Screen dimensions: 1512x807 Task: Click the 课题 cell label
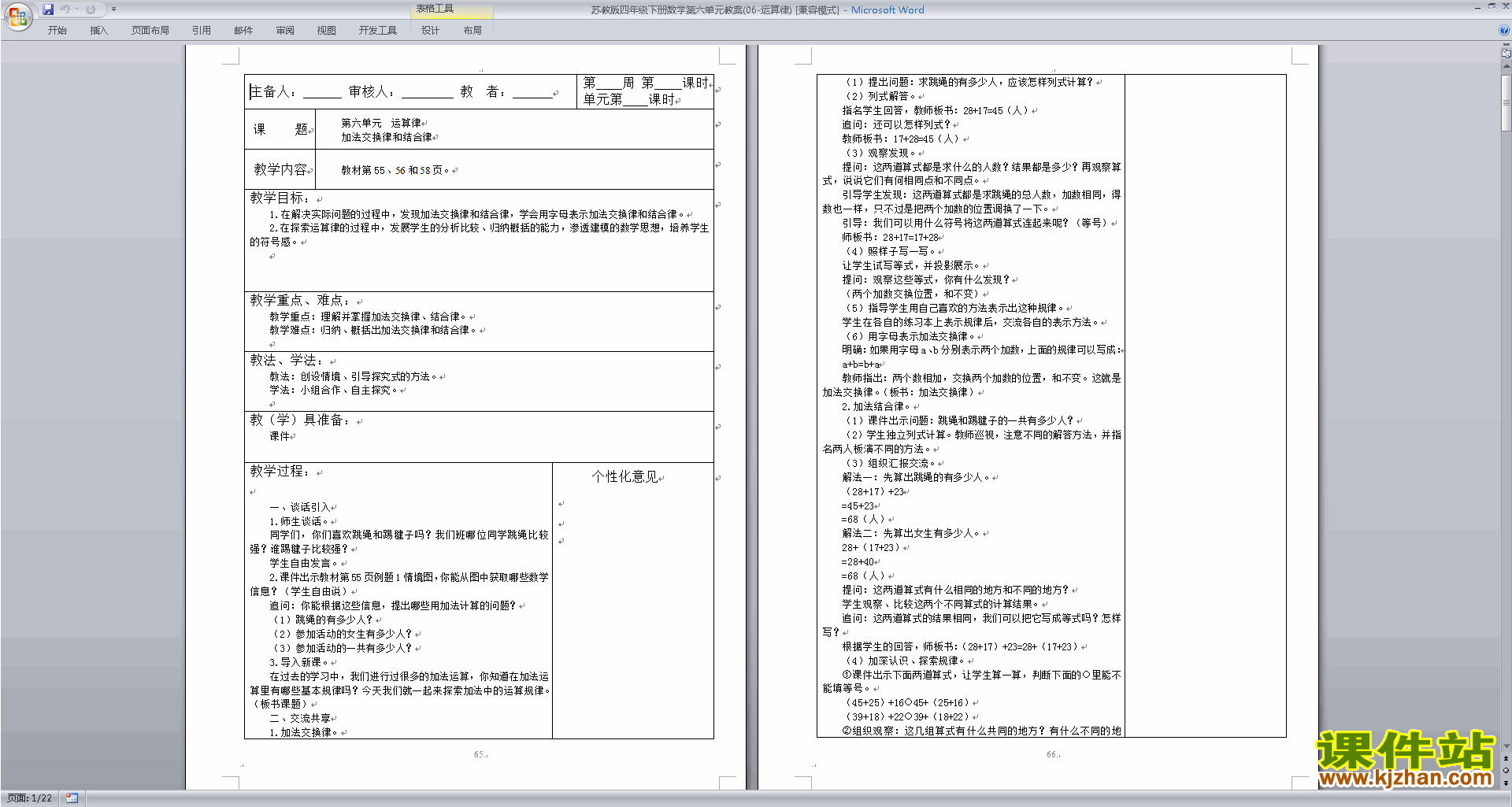point(280,129)
